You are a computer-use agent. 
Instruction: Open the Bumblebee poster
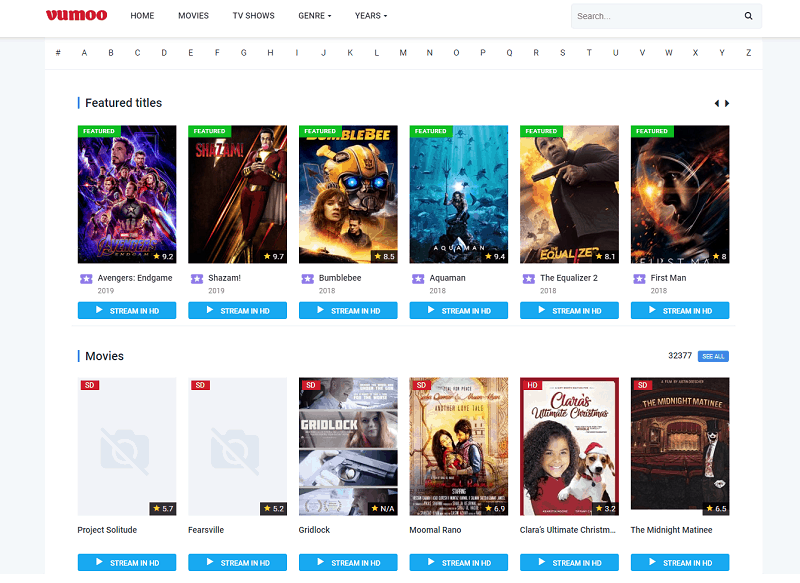348,194
